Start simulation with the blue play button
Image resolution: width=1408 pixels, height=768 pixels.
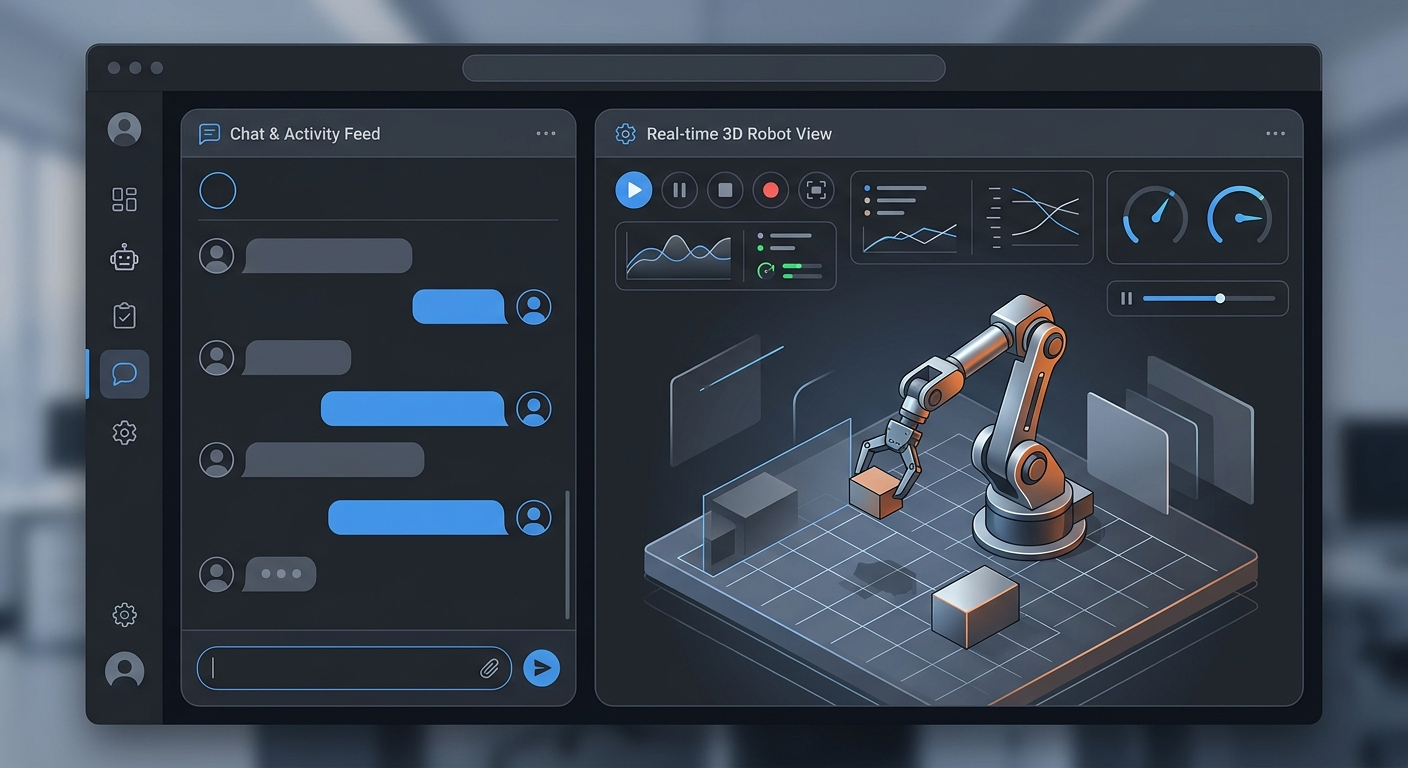coord(633,190)
